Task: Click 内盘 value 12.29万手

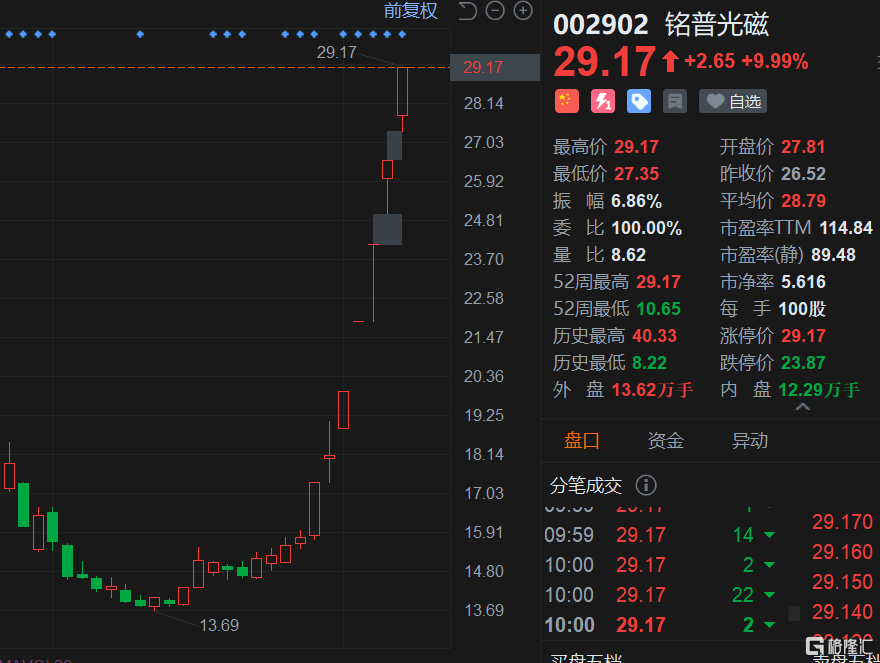Action: click(819, 390)
